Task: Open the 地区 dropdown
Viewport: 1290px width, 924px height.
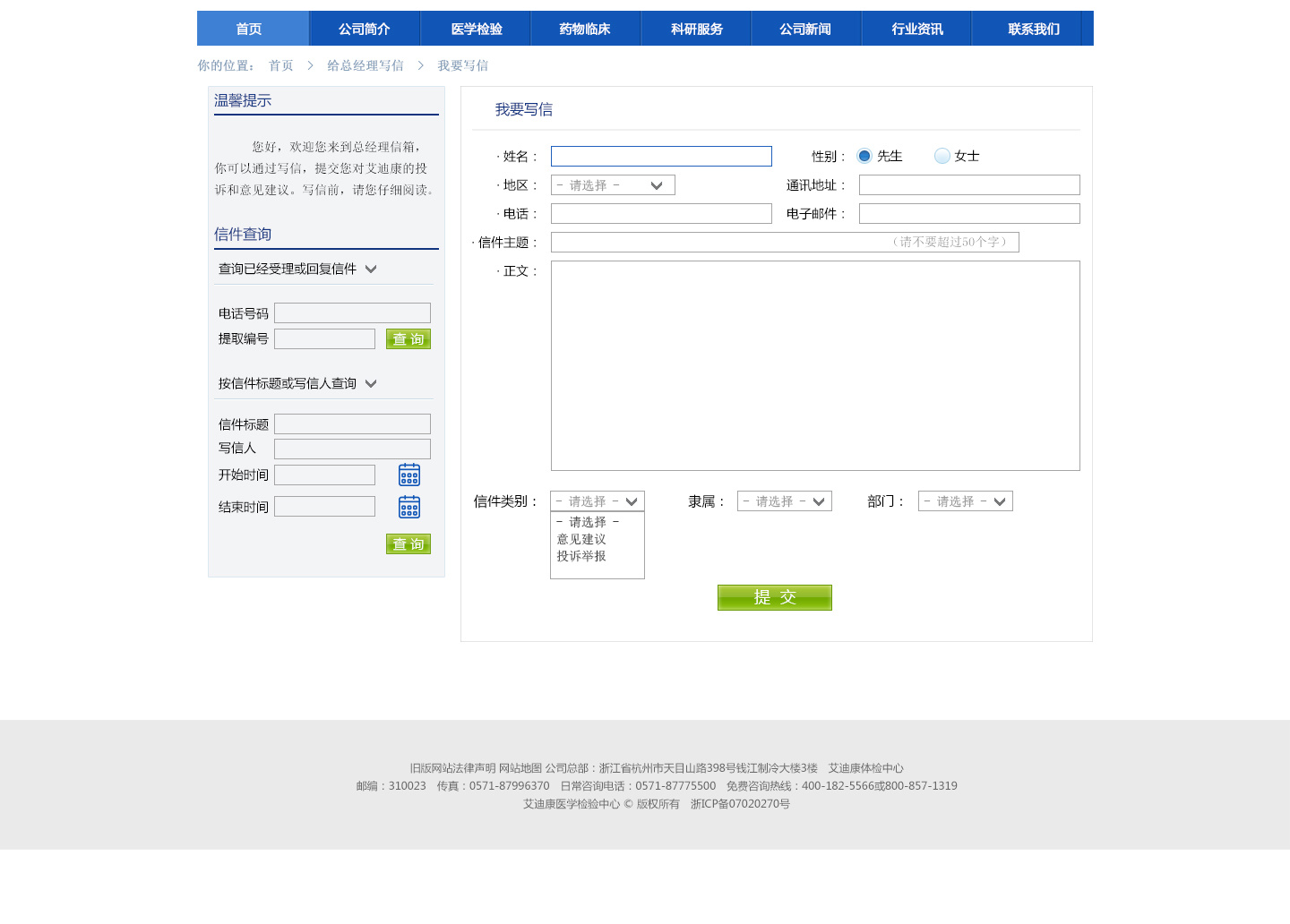Action: 612,184
